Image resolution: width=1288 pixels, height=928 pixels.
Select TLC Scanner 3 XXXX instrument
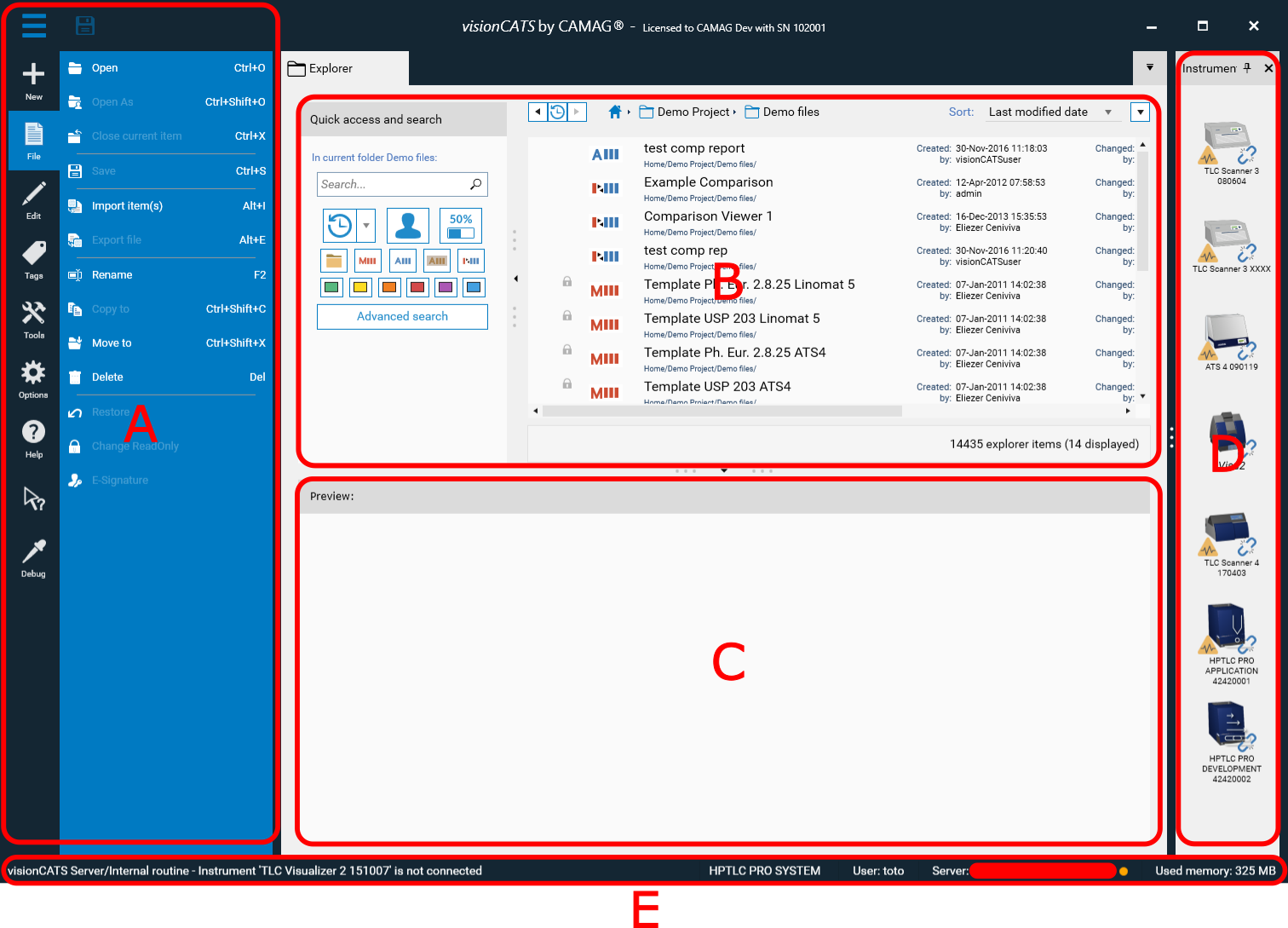tap(1231, 247)
